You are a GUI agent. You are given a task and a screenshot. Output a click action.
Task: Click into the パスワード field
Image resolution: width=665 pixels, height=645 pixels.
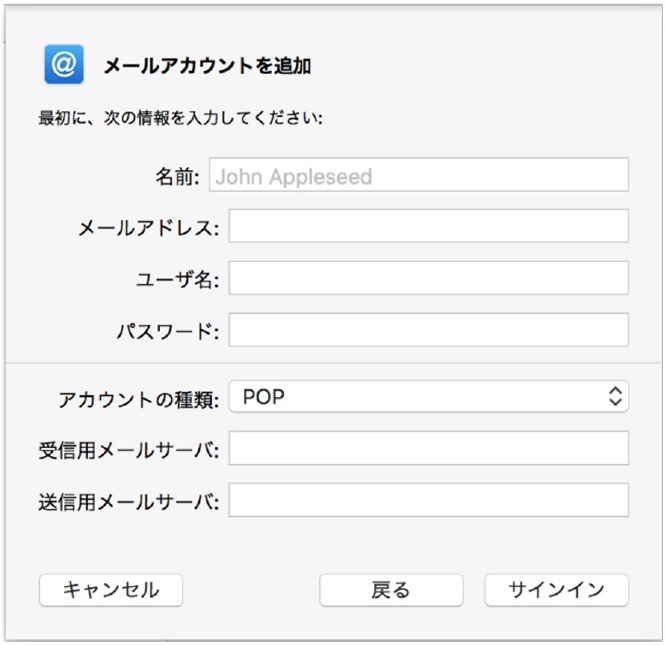[429, 330]
